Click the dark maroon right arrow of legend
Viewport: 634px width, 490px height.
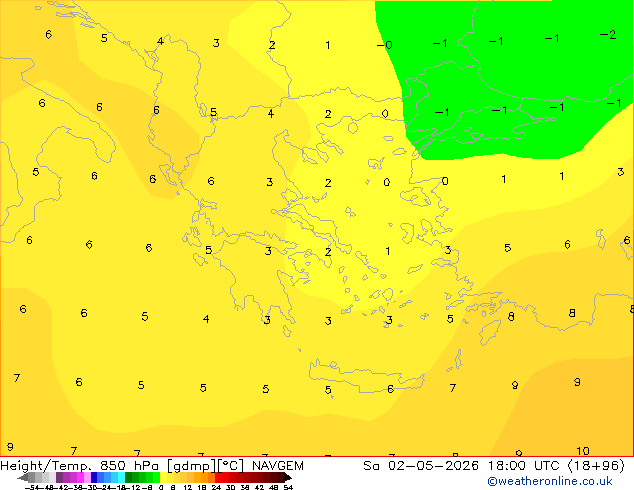click(288, 478)
